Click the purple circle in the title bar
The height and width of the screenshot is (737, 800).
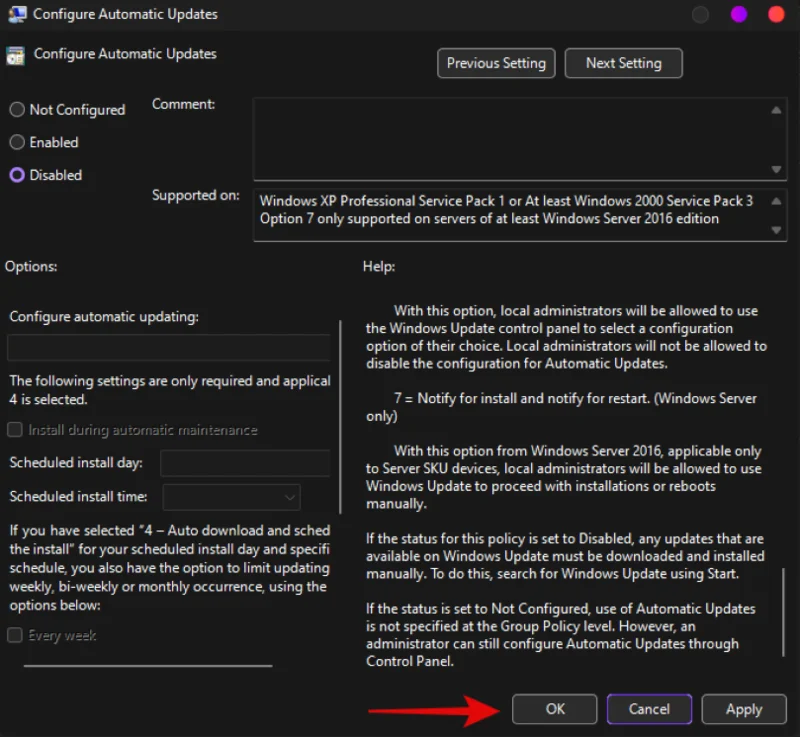point(737,15)
